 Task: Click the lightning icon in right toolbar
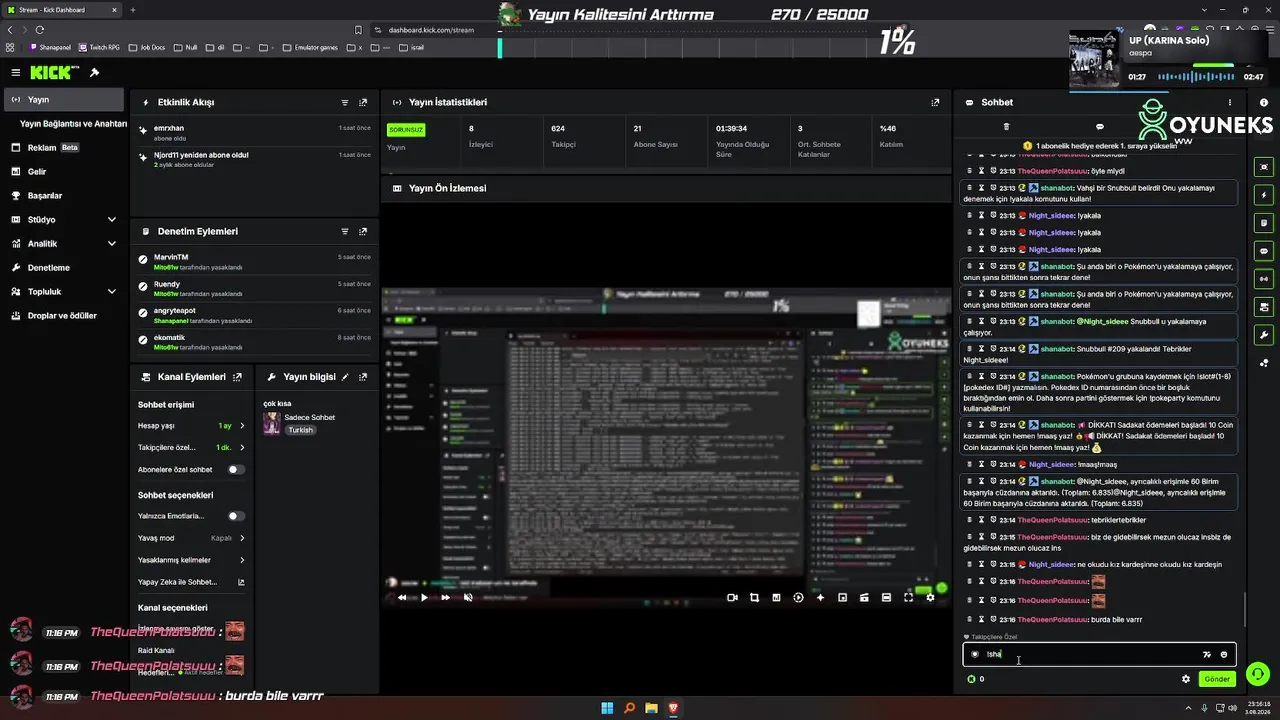[1264, 195]
